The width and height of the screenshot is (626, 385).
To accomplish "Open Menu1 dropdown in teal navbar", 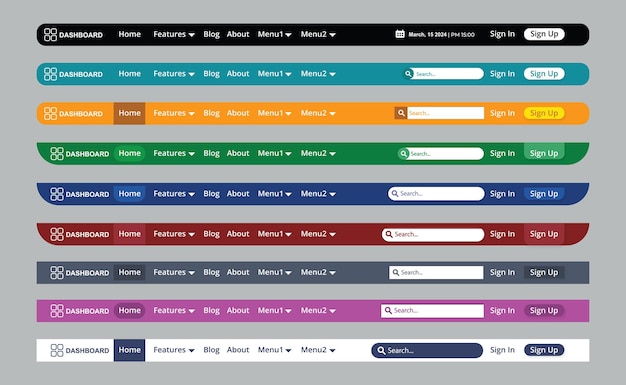I will coord(274,74).
